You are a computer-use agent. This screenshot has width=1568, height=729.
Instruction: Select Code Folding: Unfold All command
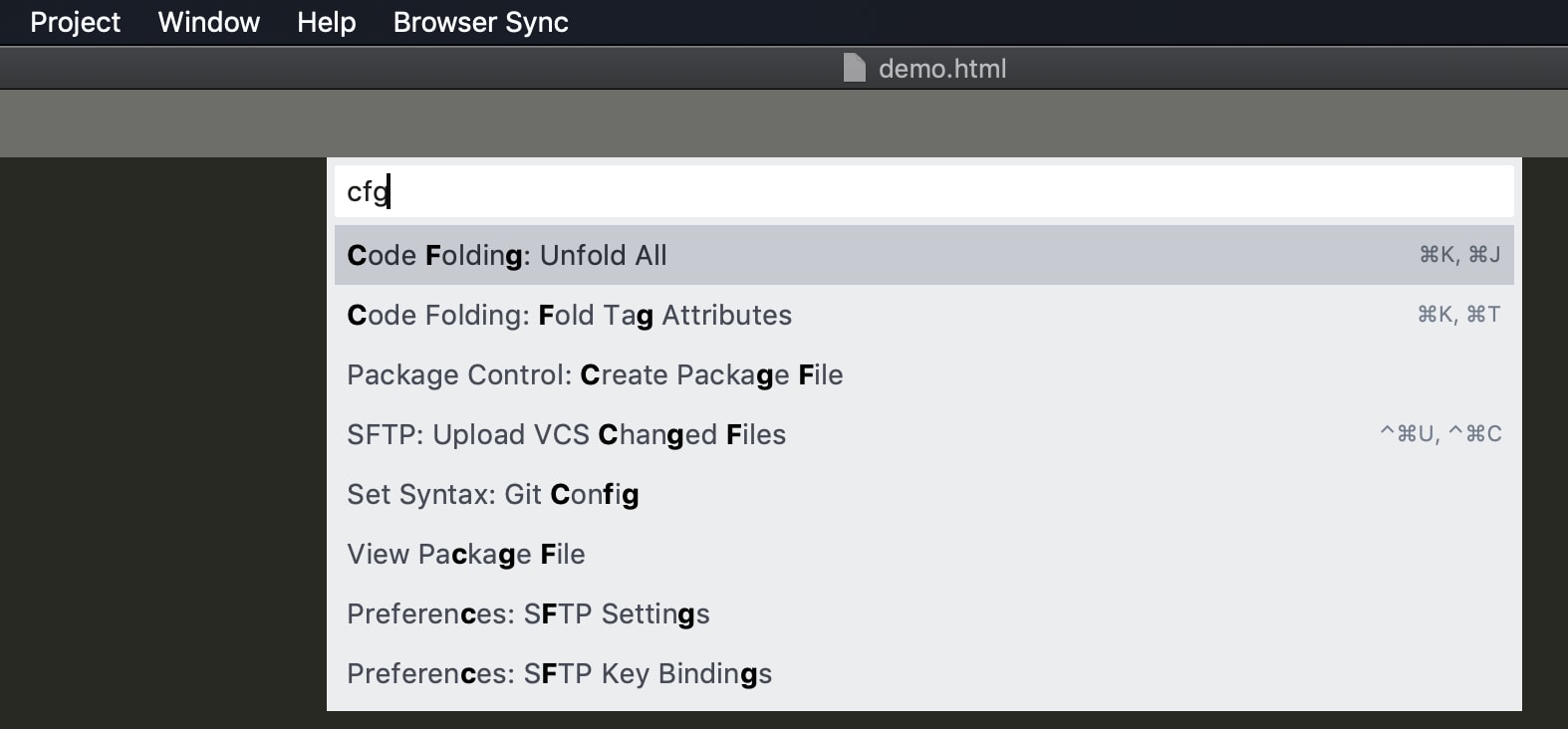pos(923,255)
